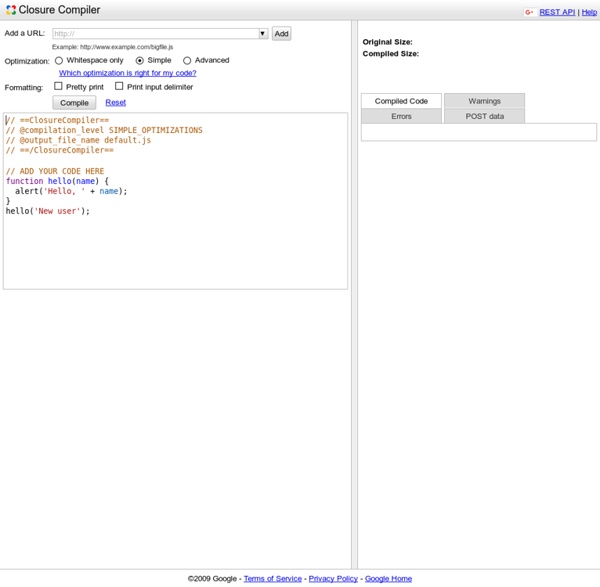Click the Reset link
The height and width of the screenshot is (587, 600).
116,103
